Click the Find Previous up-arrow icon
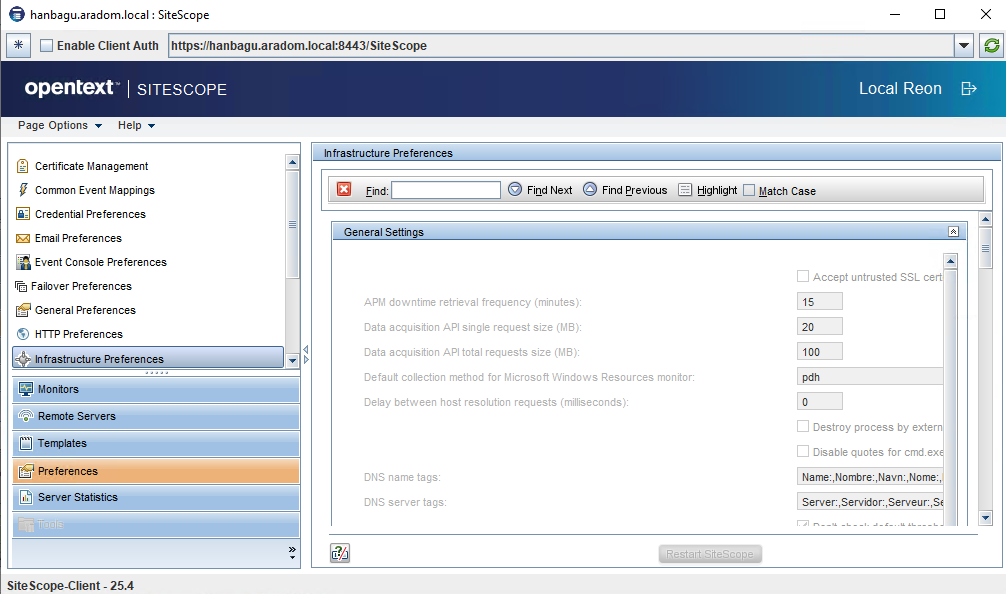The image size is (1006, 594). [x=590, y=189]
